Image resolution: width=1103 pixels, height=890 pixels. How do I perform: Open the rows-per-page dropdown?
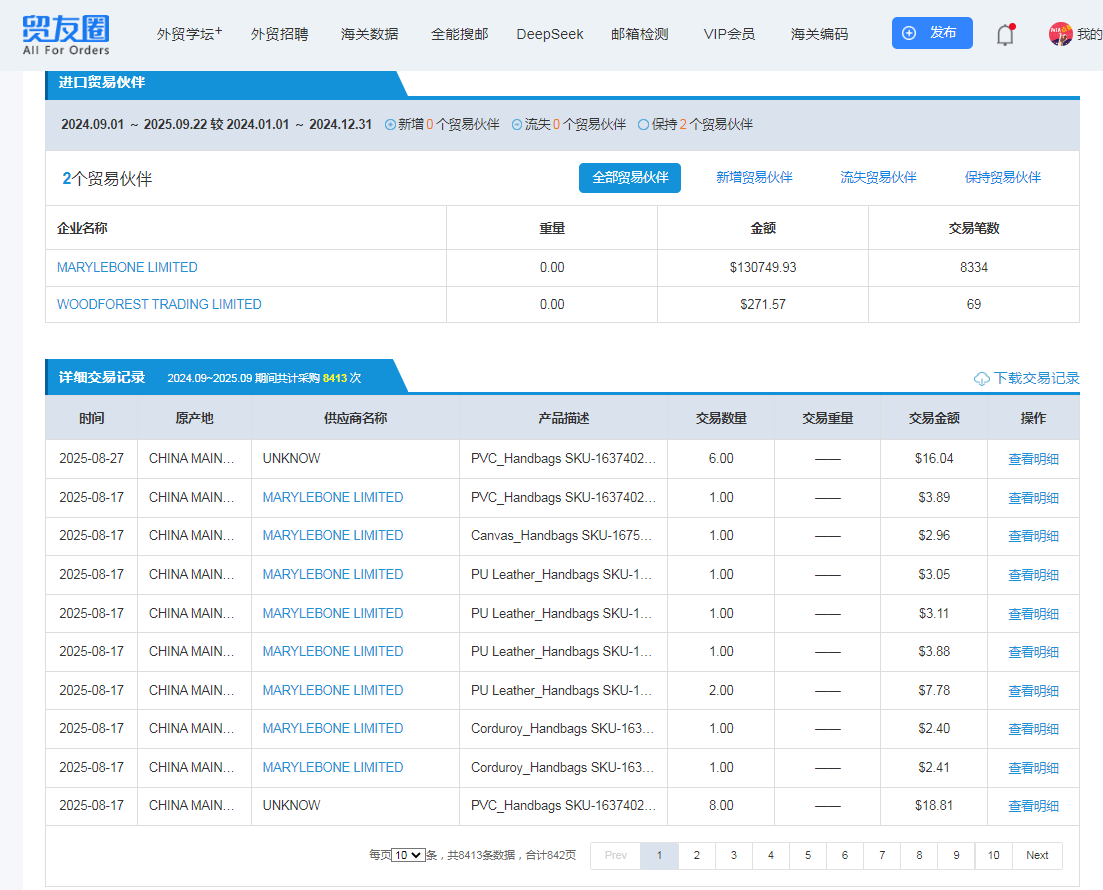tap(408, 856)
